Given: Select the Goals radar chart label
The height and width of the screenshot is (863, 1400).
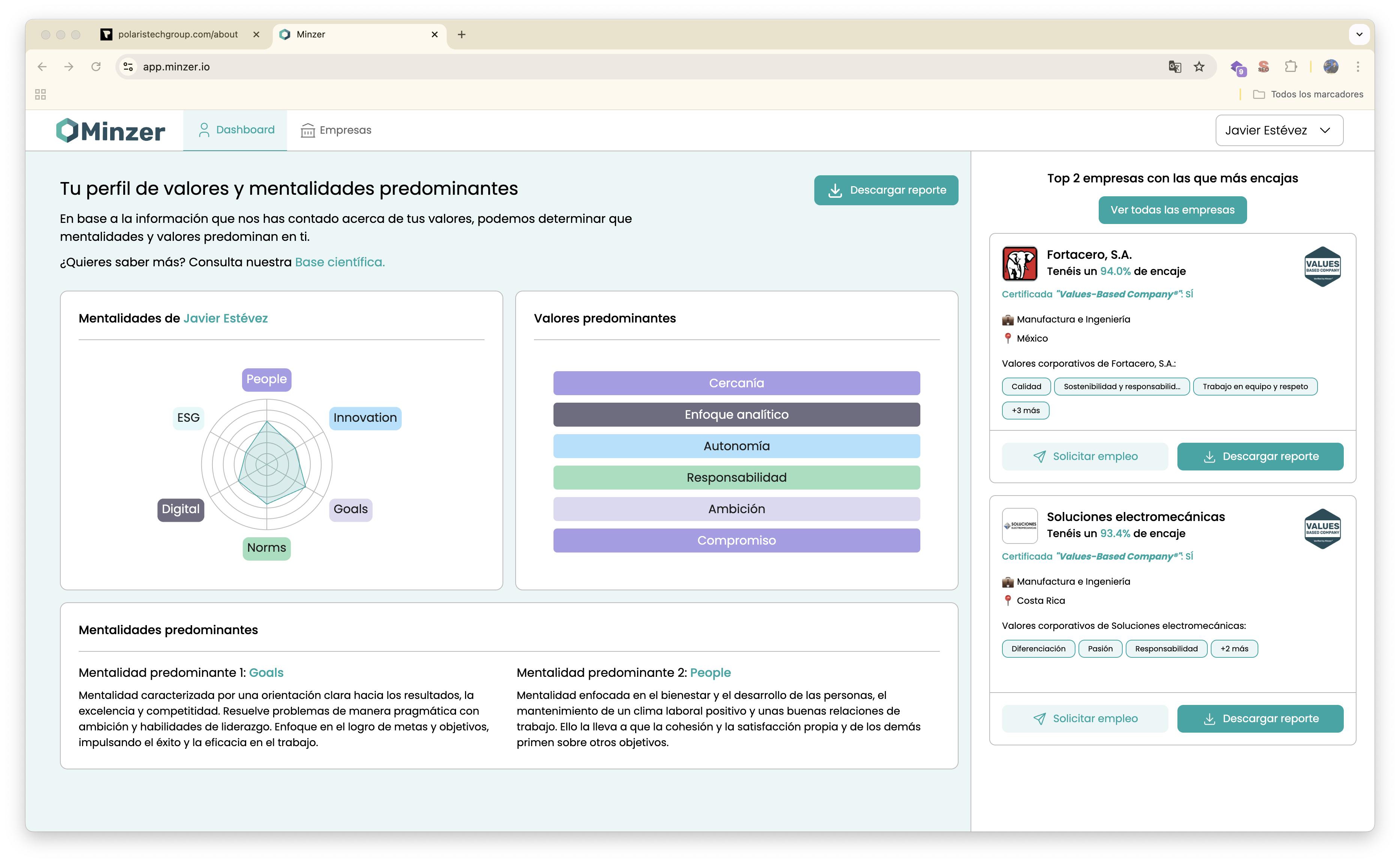Looking at the screenshot, I should (x=351, y=509).
